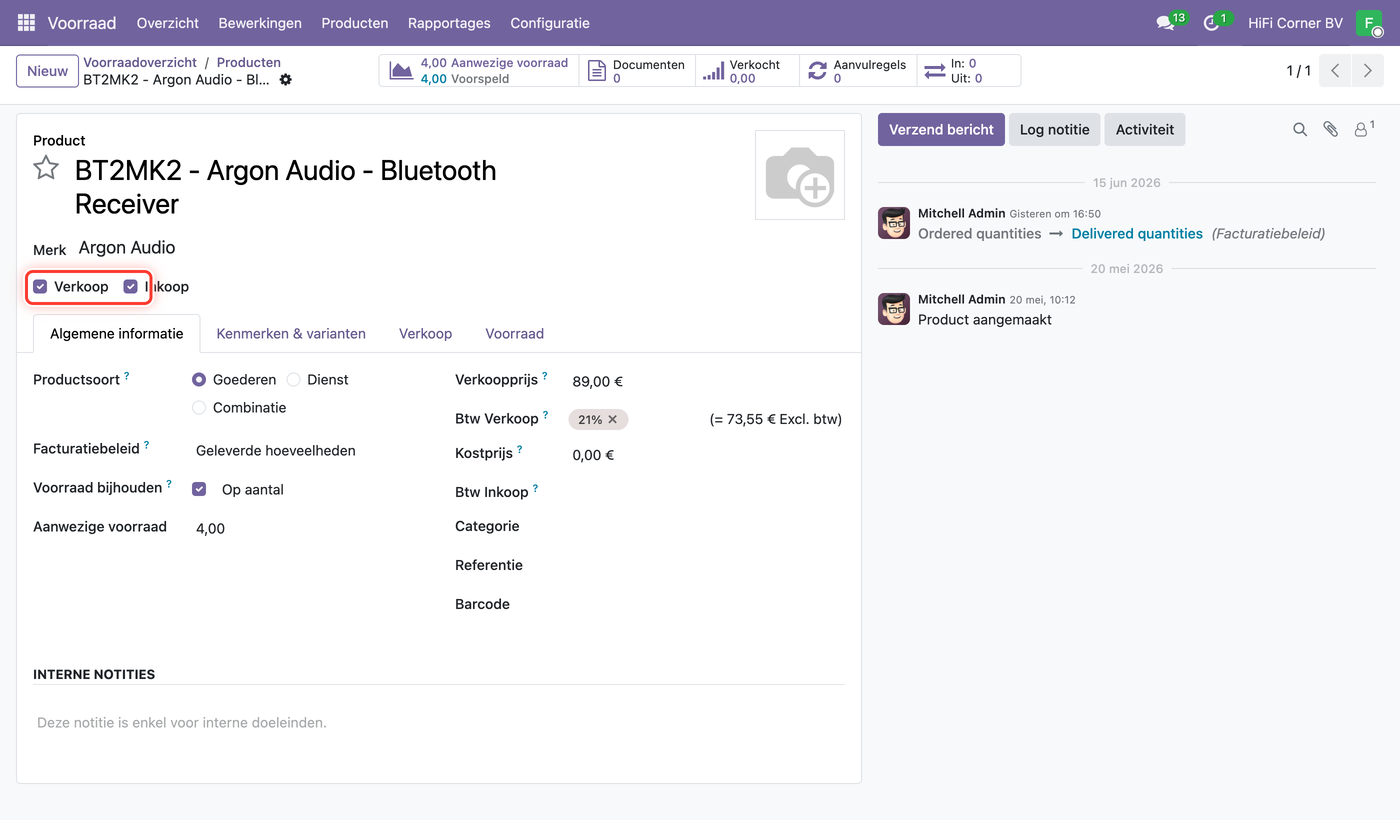1400x820 pixels.
Task: Open the Btw Inkoop help question mark
Action: click(535, 488)
